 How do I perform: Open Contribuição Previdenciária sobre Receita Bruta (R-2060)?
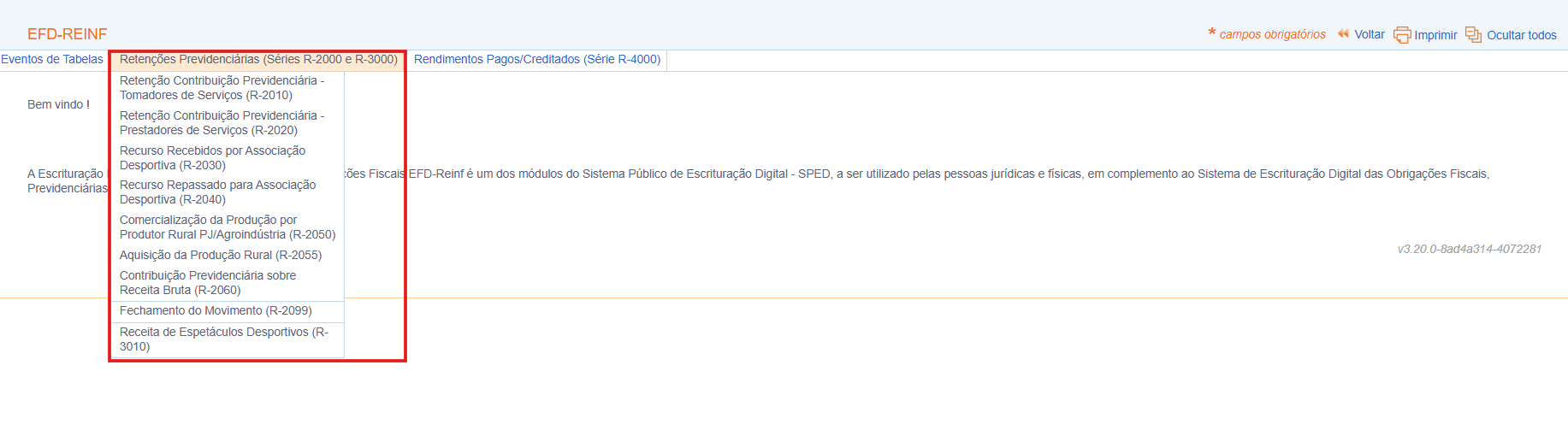[x=228, y=283]
